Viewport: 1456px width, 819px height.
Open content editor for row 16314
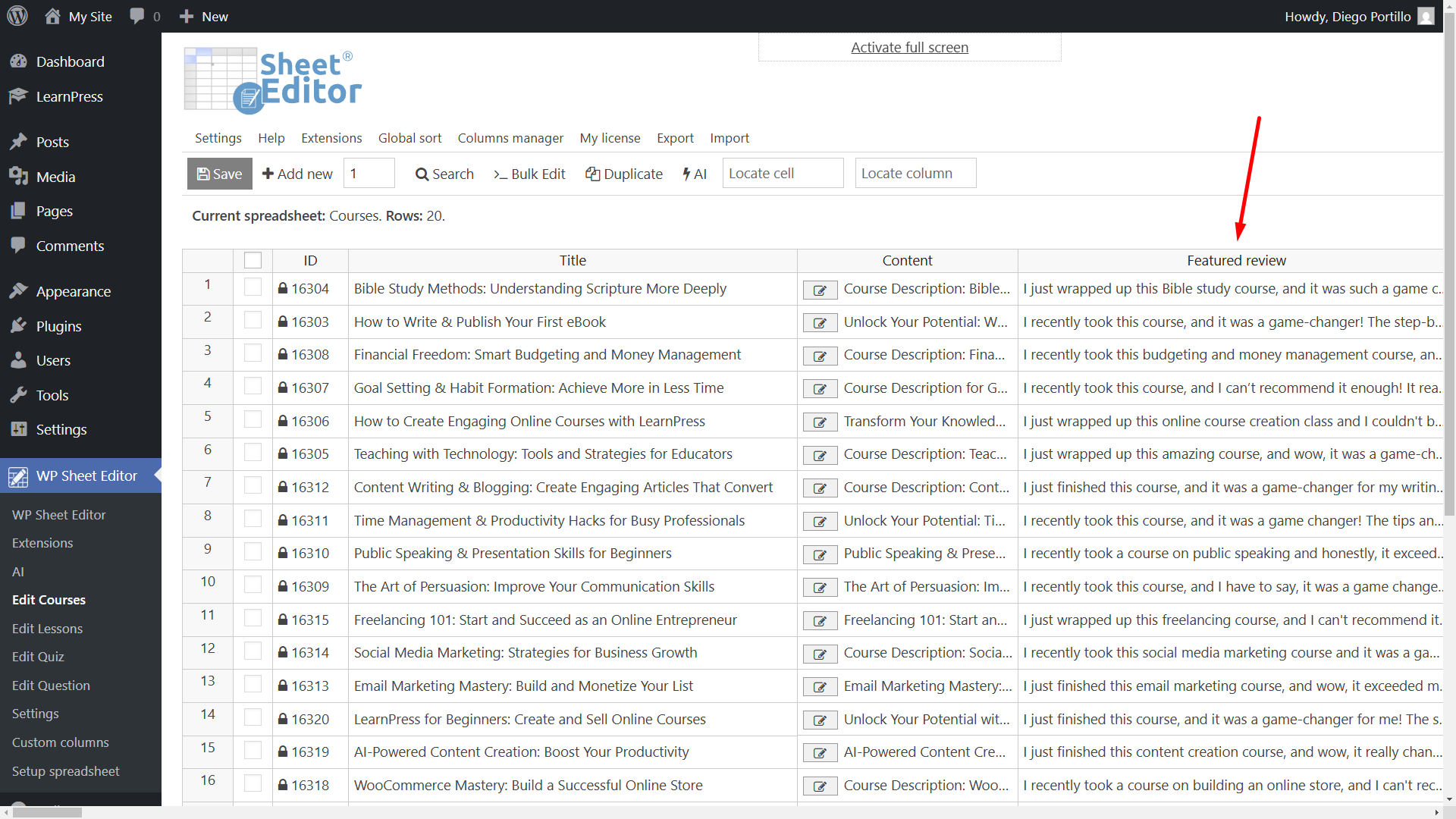(x=820, y=654)
